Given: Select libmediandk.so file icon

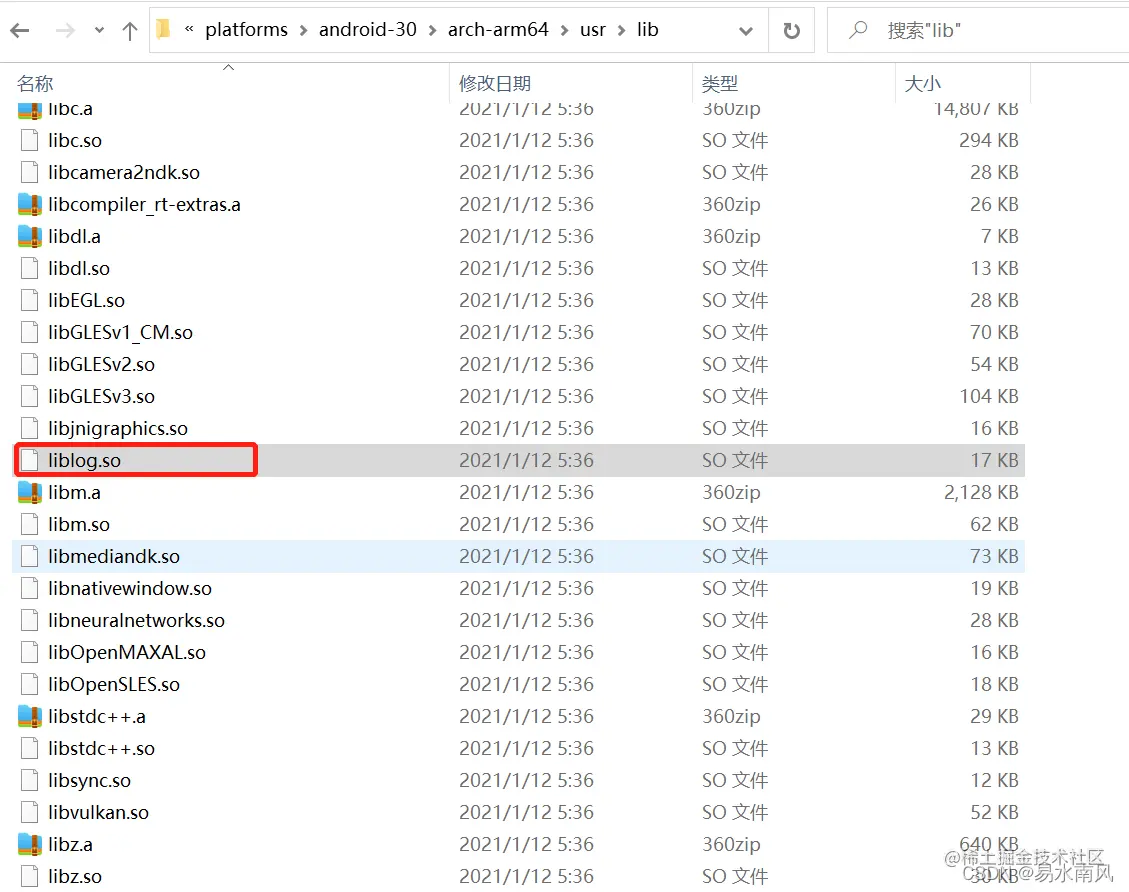Looking at the screenshot, I should [30, 557].
